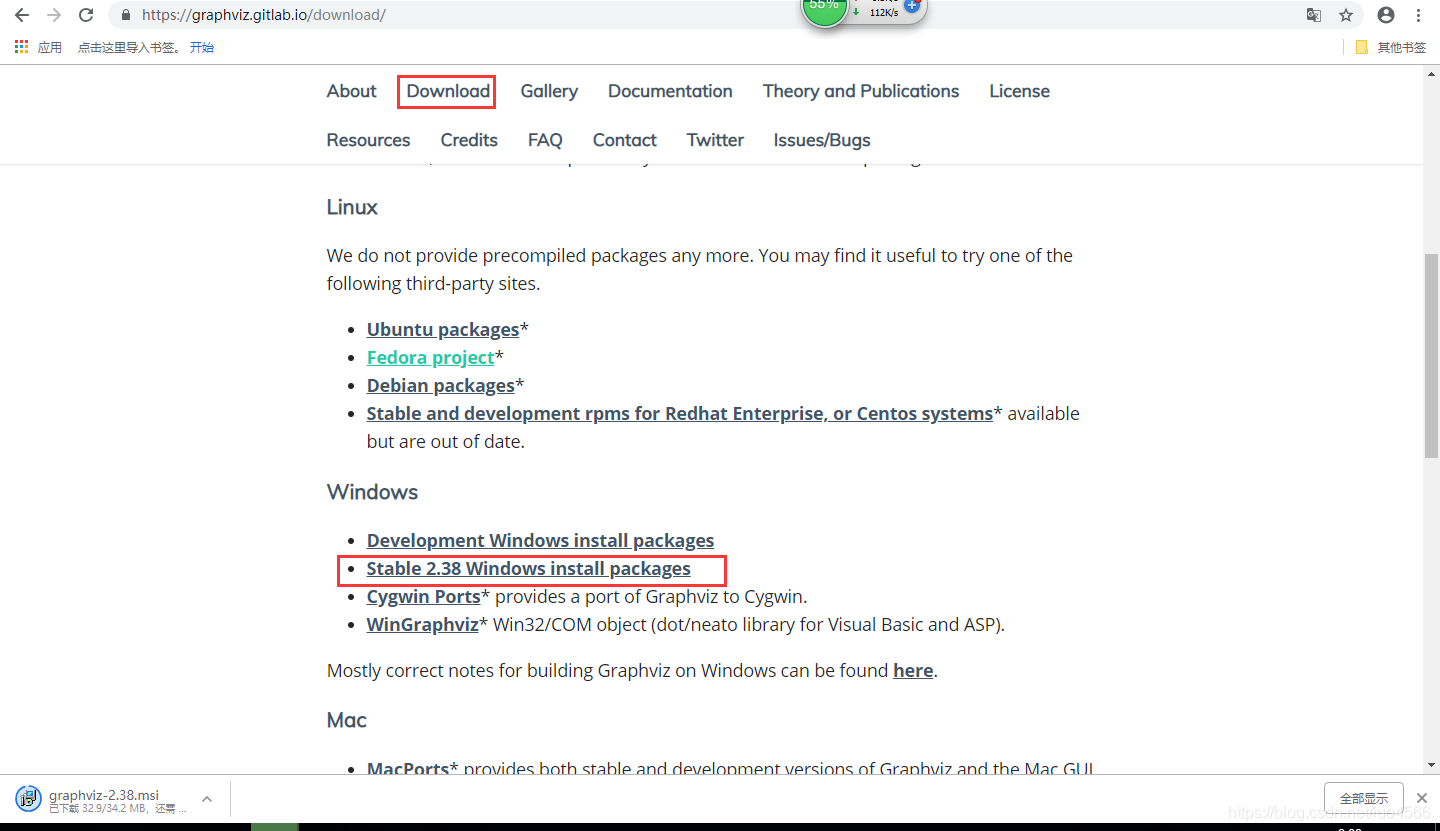The height and width of the screenshot is (831, 1440).
Task: Open the user profile avatar icon
Action: click(x=1385, y=15)
